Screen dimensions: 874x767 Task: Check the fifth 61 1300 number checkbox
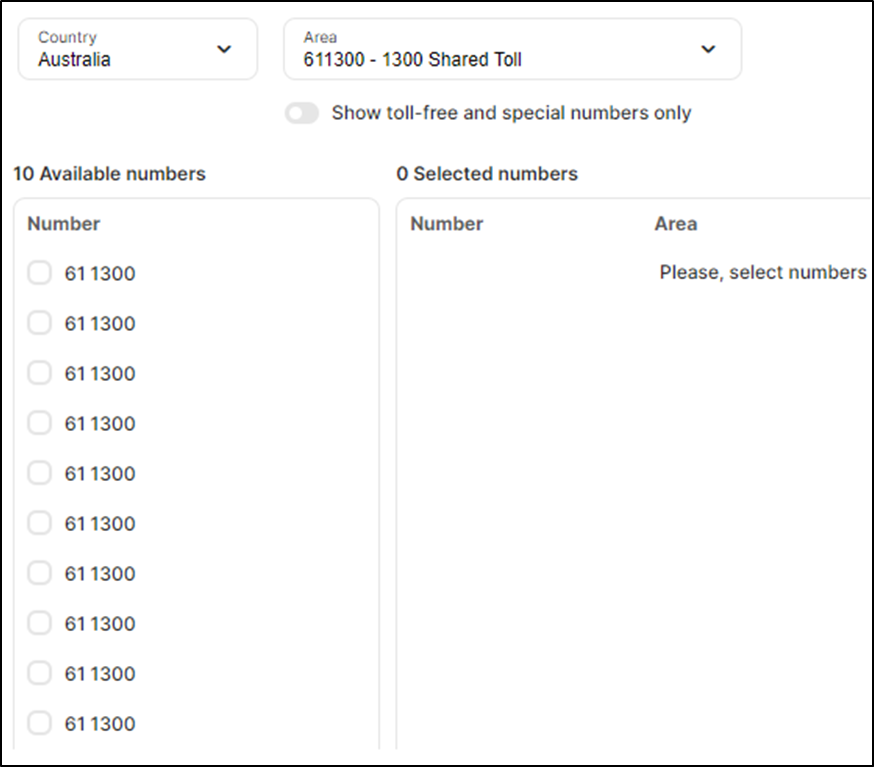coord(39,473)
